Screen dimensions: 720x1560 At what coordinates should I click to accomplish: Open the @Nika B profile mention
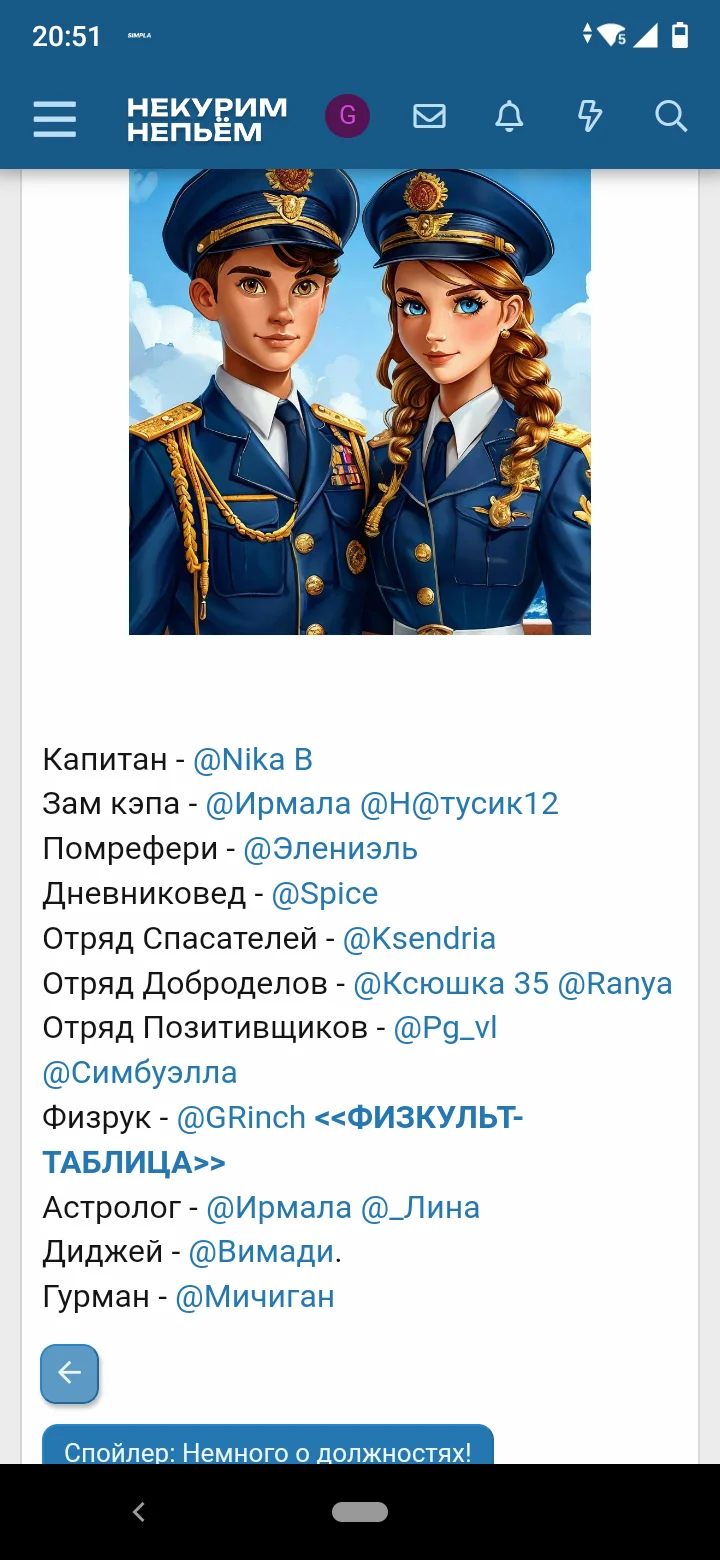tap(253, 760)
